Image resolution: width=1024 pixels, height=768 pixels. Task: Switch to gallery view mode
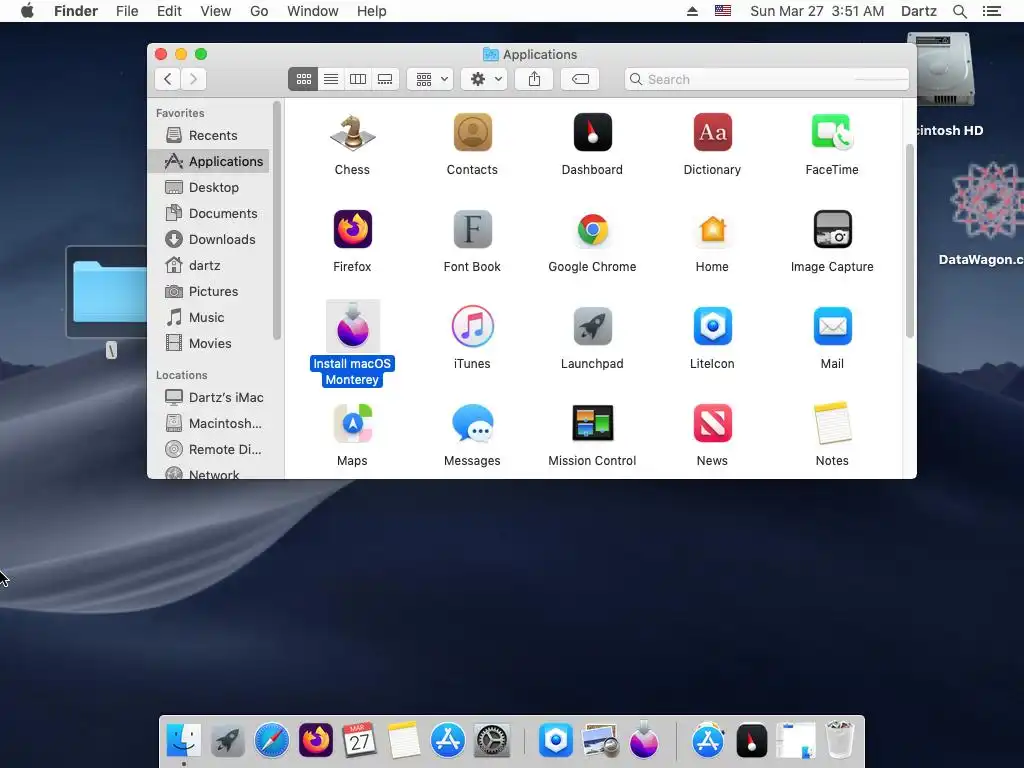[385, 79]
